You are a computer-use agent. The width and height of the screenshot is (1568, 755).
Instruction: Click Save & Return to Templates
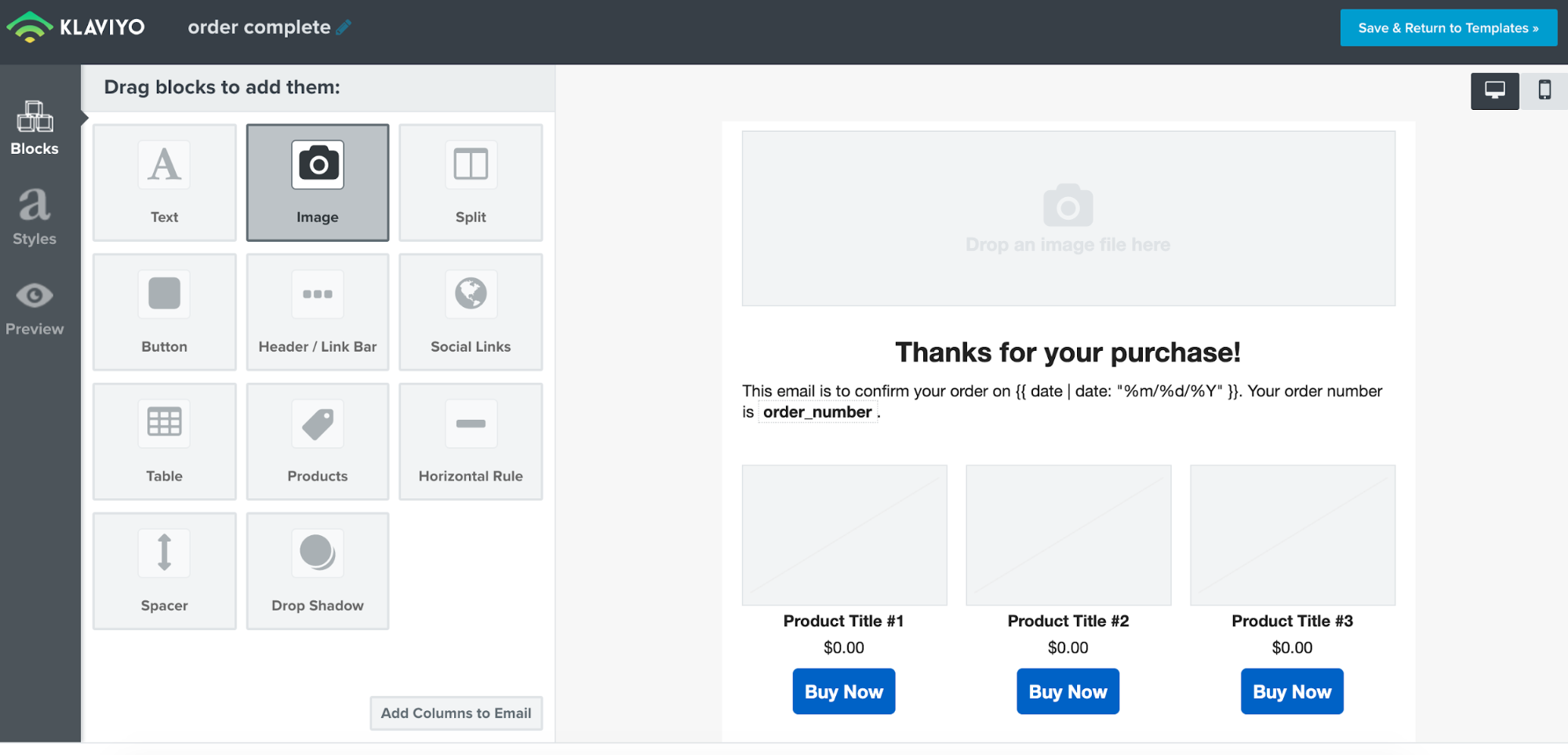click(1448, 27)
